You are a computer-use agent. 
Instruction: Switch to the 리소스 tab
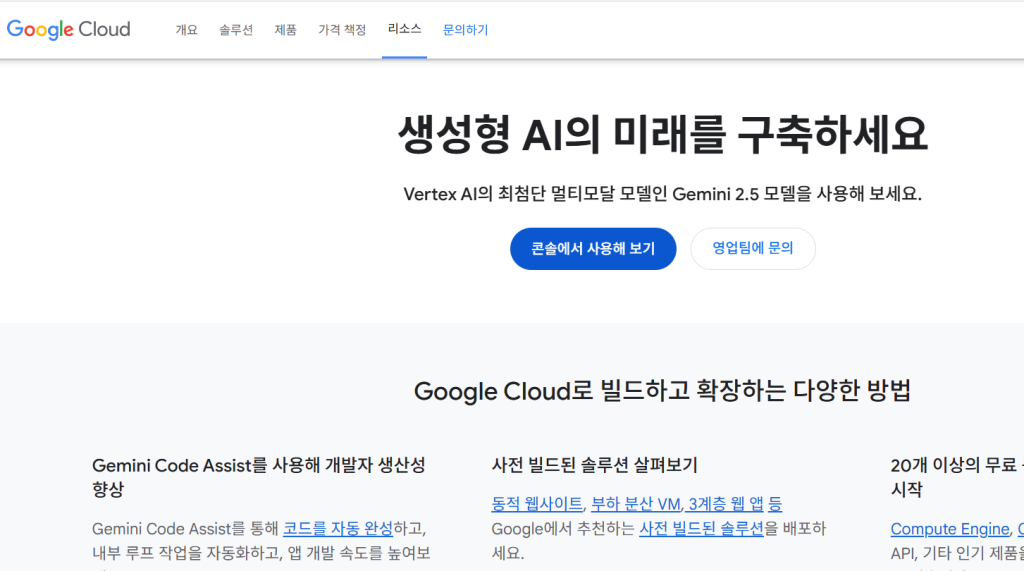(x=404, y=30)
